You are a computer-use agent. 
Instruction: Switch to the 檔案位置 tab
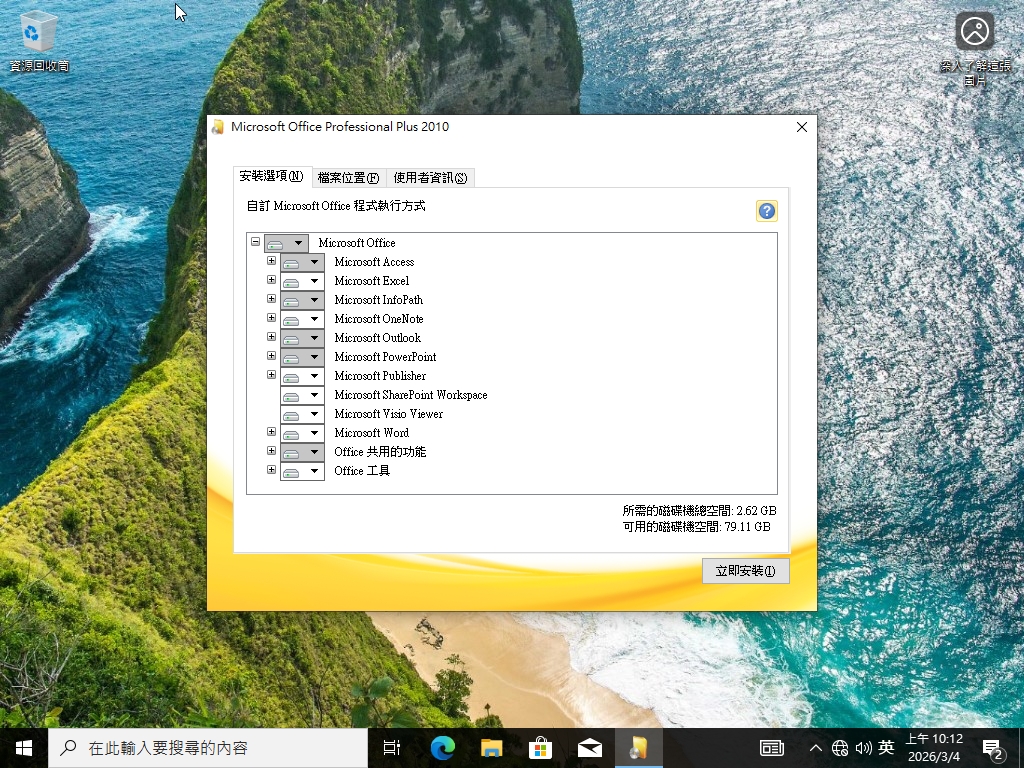tap(348, 178)
